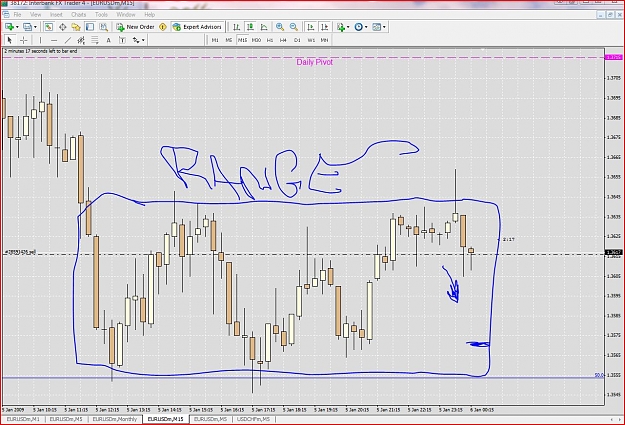Switch to the EURUSDm,M1 chart tab
This screenshot has width=625, height=425.
pyautogui.click(x=23, y=419)
